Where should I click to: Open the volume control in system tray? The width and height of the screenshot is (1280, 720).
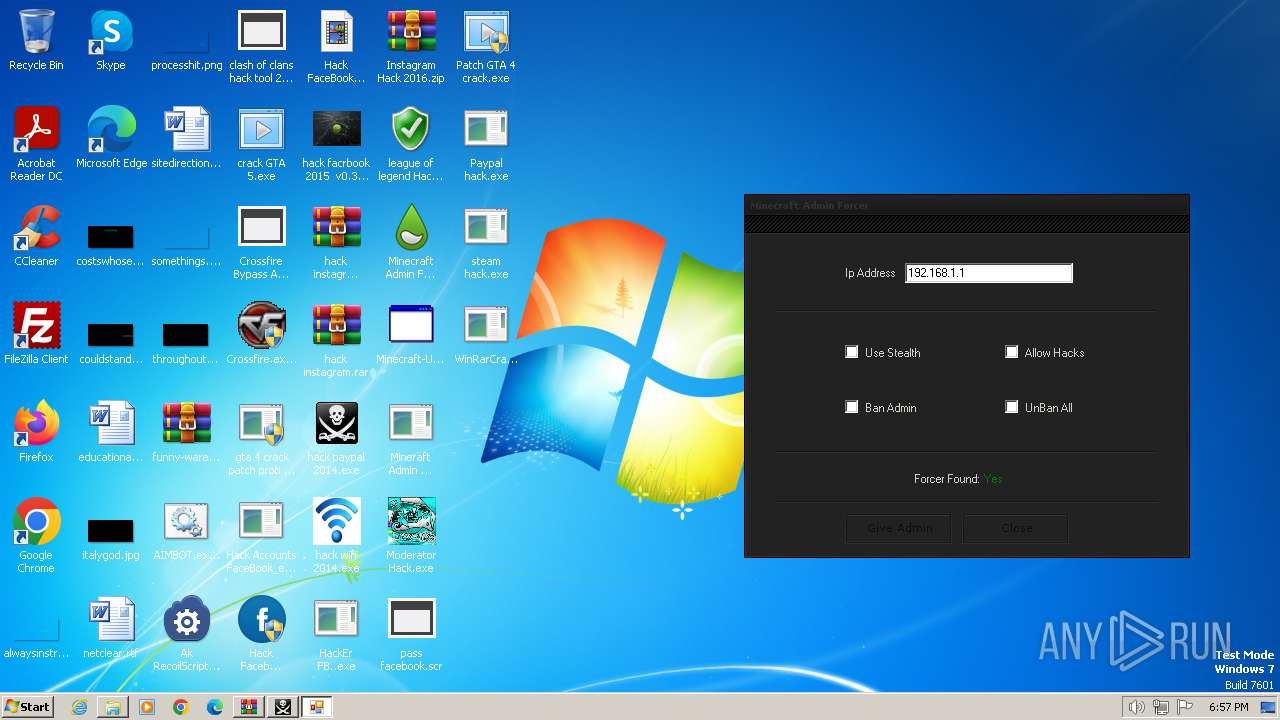(1136, 707)
